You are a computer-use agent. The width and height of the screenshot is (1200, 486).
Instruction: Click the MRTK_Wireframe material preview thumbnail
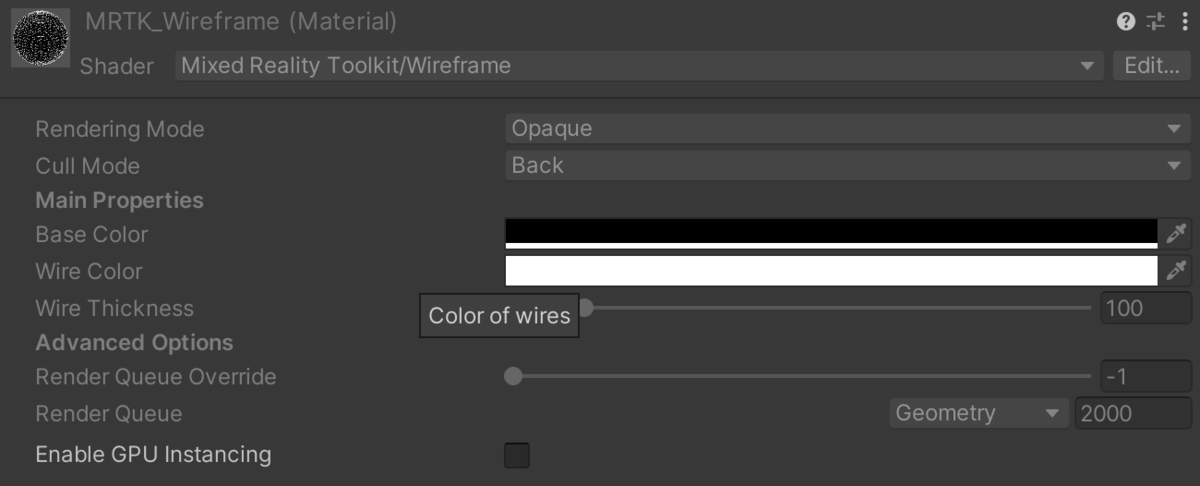[40, 39]
